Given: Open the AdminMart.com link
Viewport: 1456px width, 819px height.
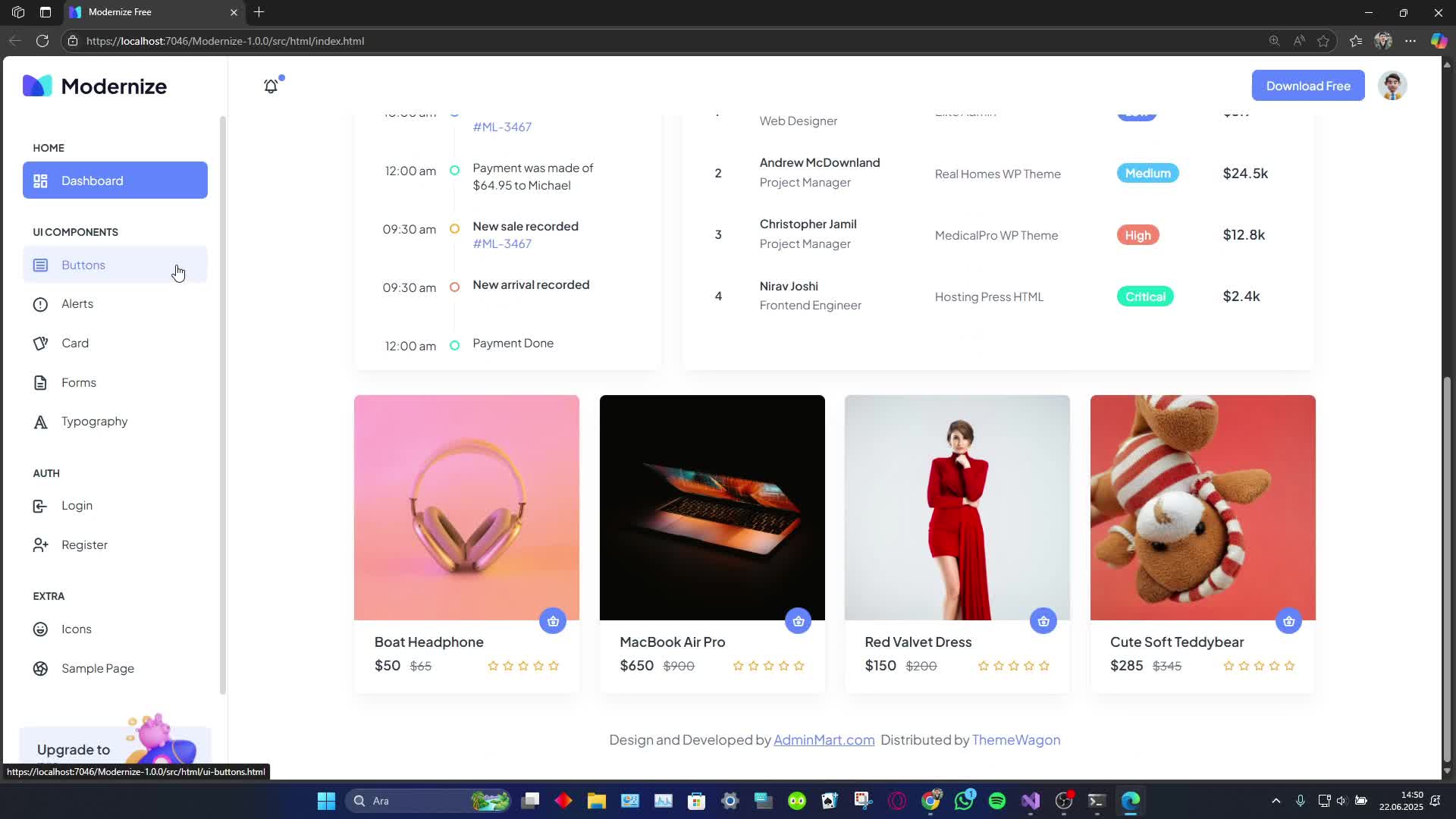Looking at the screenshot, I should [824, 740].
